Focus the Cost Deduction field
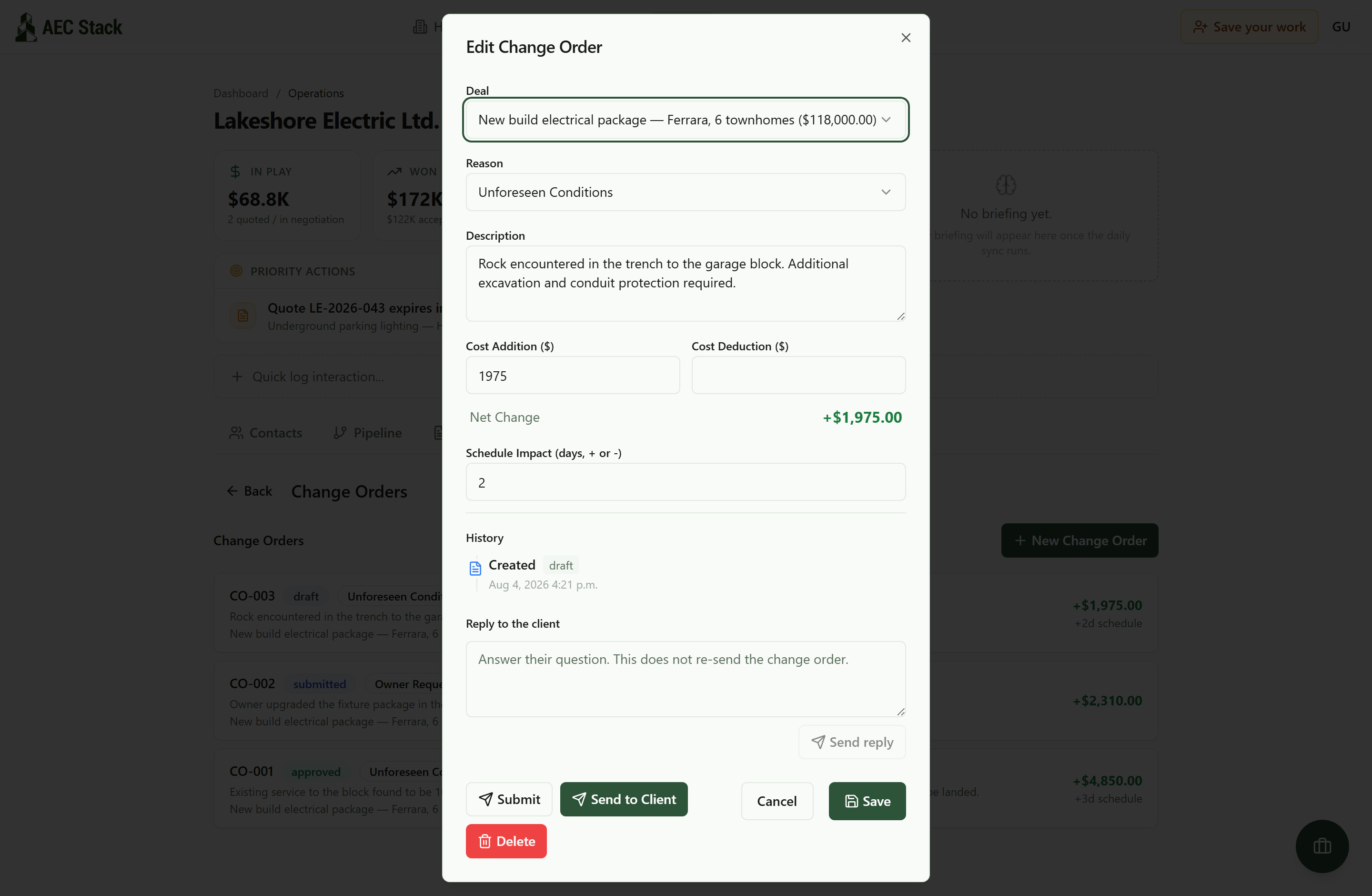The width and height of the screenshot is (1372, 896). click(798, 376)
